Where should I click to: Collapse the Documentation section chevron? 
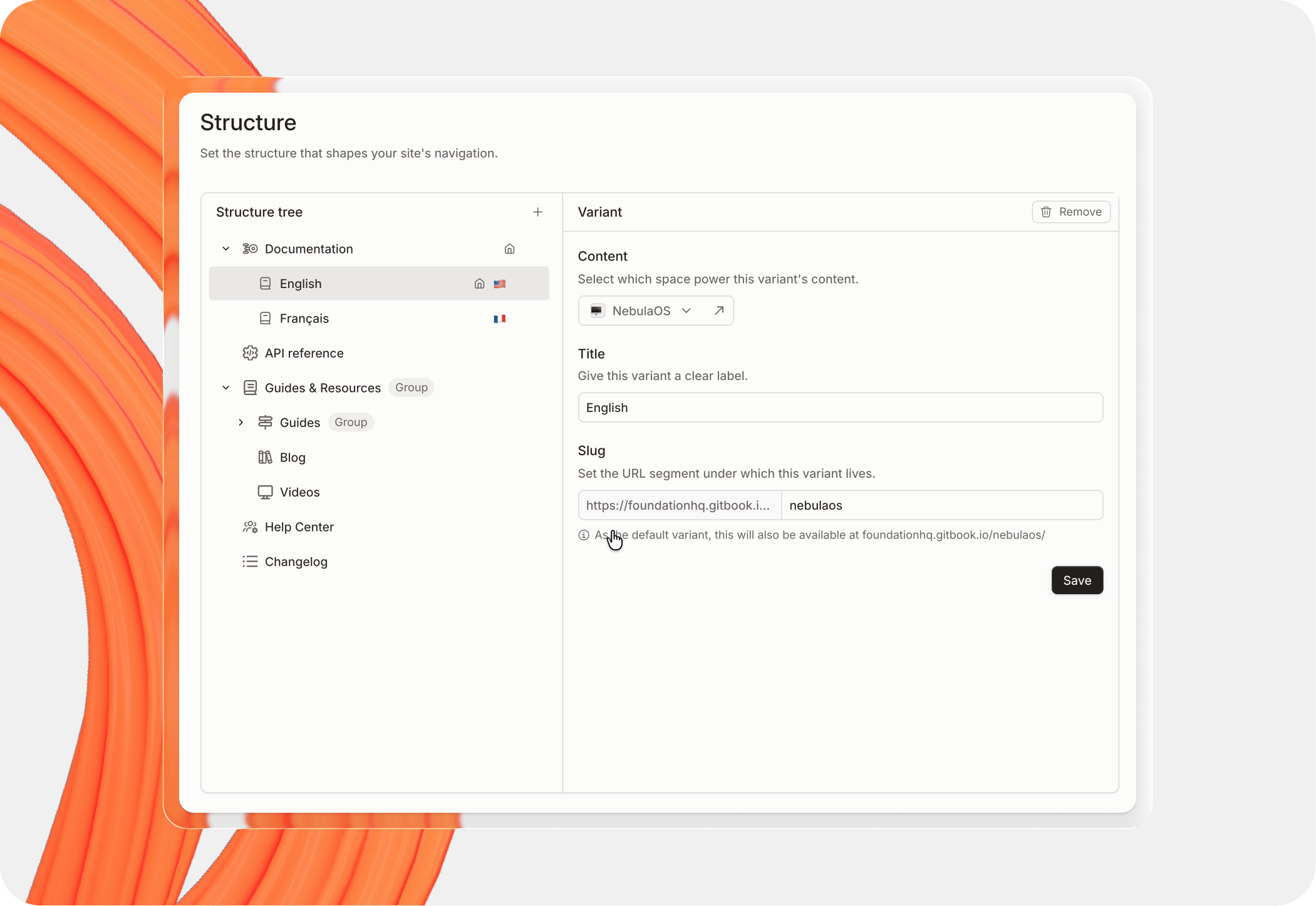pos(226,249)
